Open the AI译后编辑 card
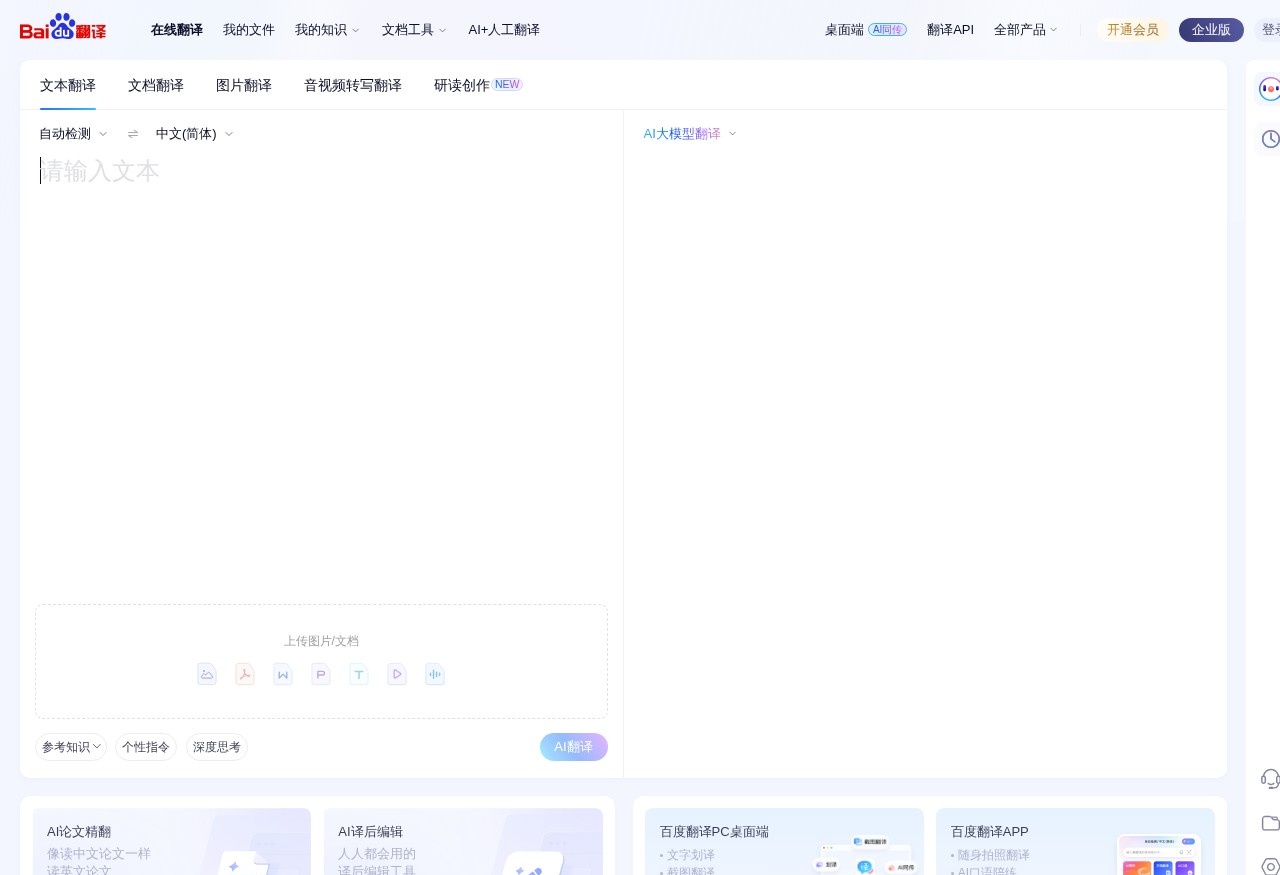 click(x=463, y=842)
